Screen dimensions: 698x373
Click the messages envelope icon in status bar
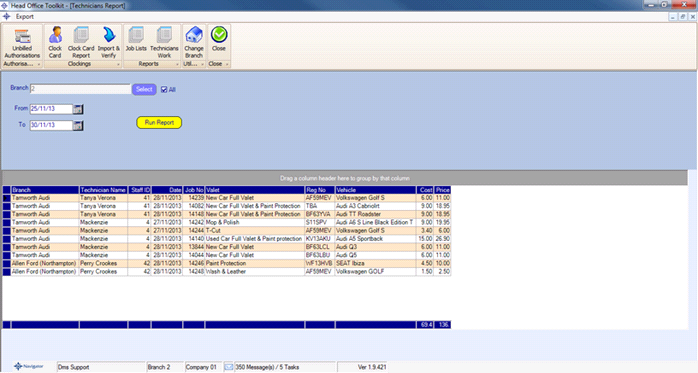pyautogui.click(x=228, y=367)
